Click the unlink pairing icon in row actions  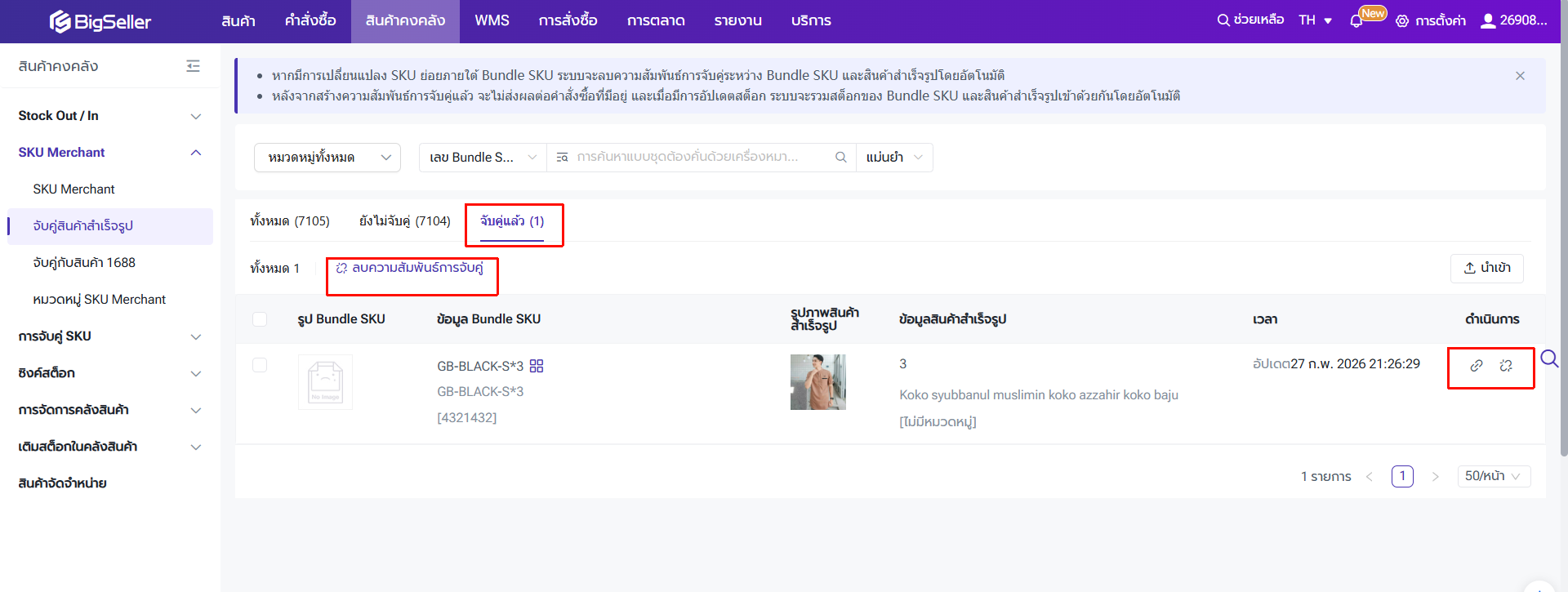pos(1506,366)
